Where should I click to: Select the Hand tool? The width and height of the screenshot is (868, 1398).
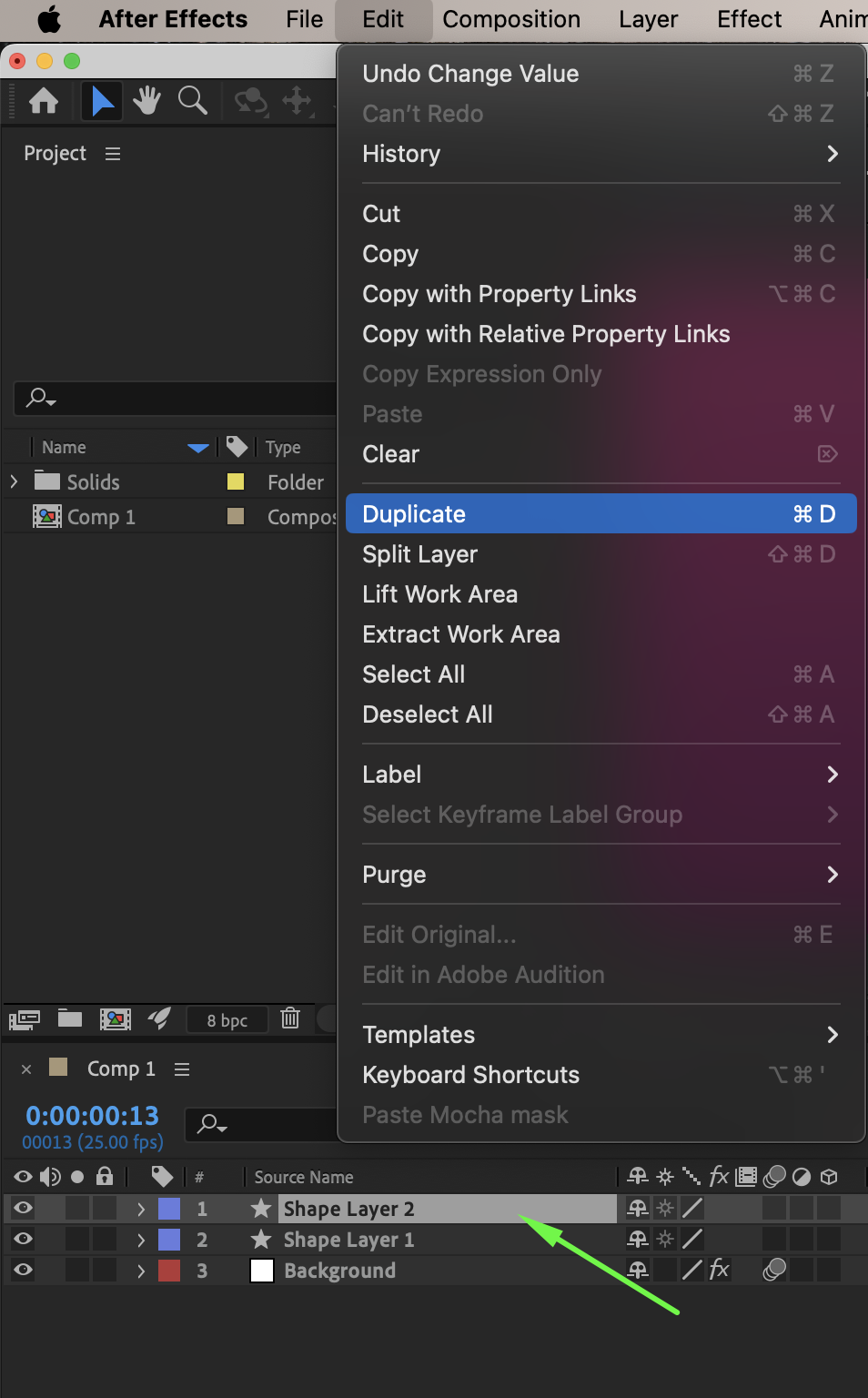point(146,100)
